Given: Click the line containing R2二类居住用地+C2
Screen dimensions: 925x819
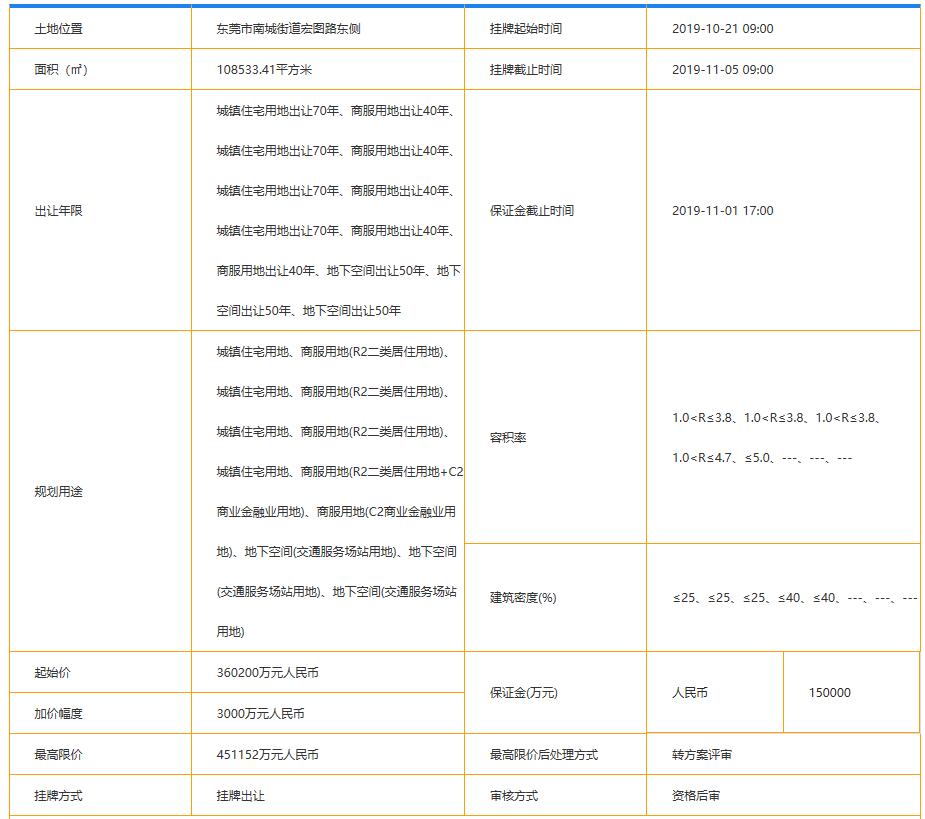Looking at the screenshot, I should coord(340,471).
